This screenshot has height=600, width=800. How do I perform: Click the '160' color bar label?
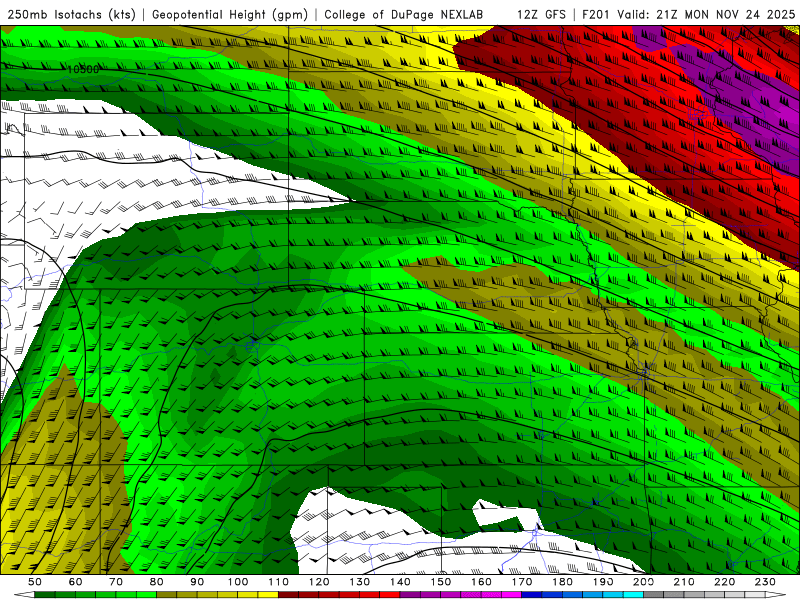click(481, 582)
